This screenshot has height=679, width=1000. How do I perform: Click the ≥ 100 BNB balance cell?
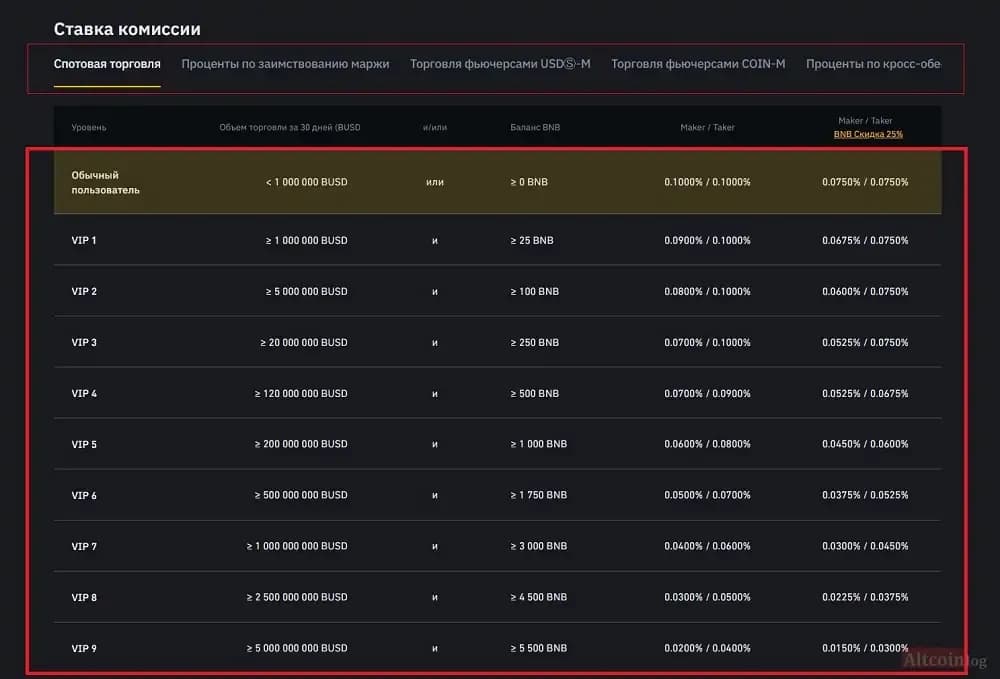tap(534, 291)
